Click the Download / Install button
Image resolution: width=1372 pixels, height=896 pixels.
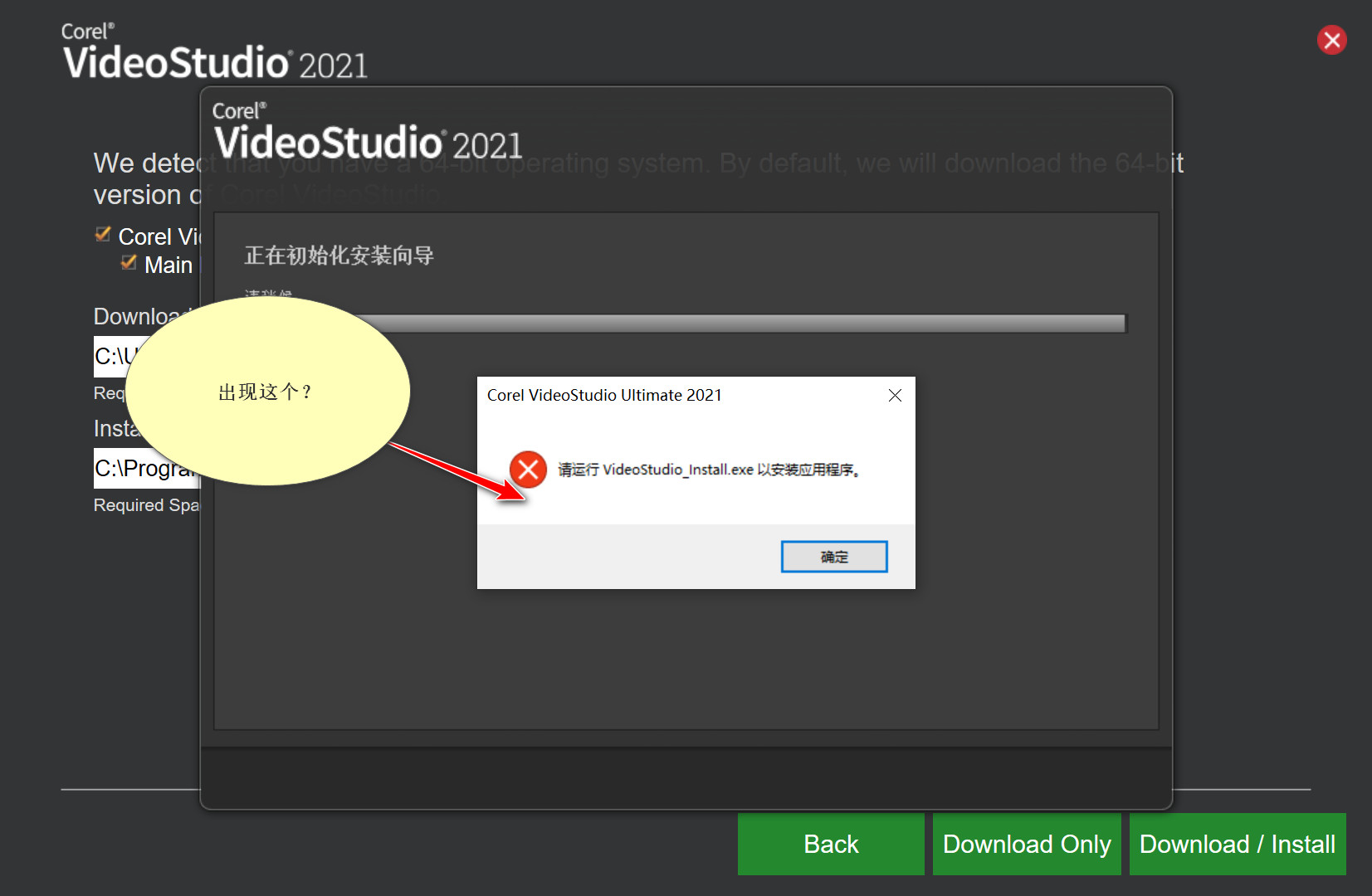1238,844
